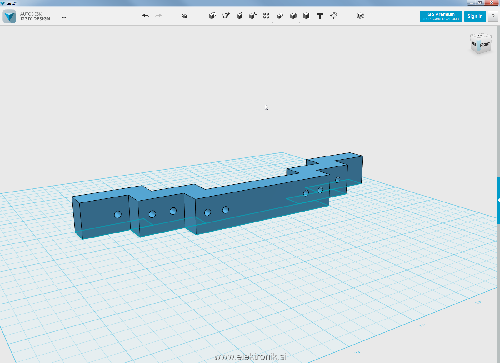Screen dimensions: 500x363
Task: Open the Help question mark dropdown
Action: [493, 16]
